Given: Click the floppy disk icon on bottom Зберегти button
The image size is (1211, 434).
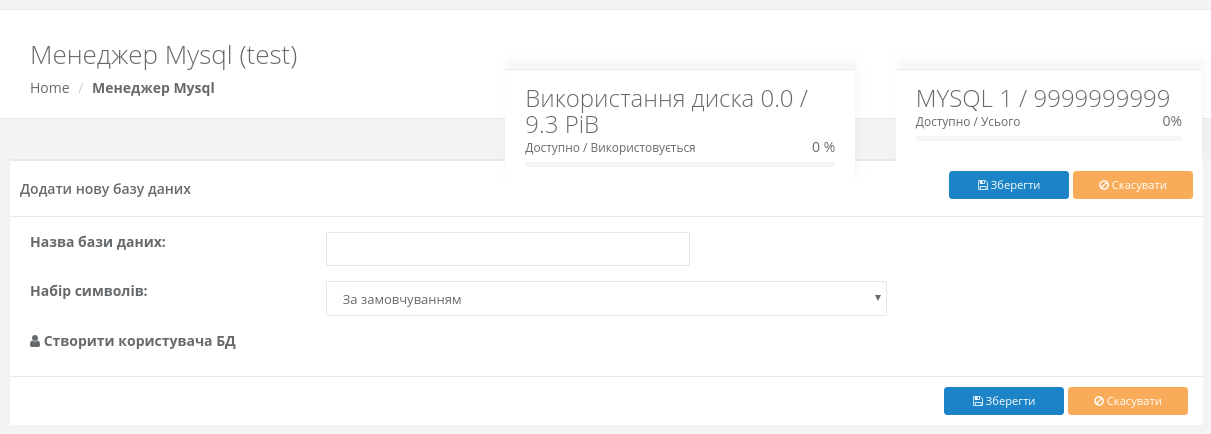Looking at the screenshot, I should coord(978,401).
